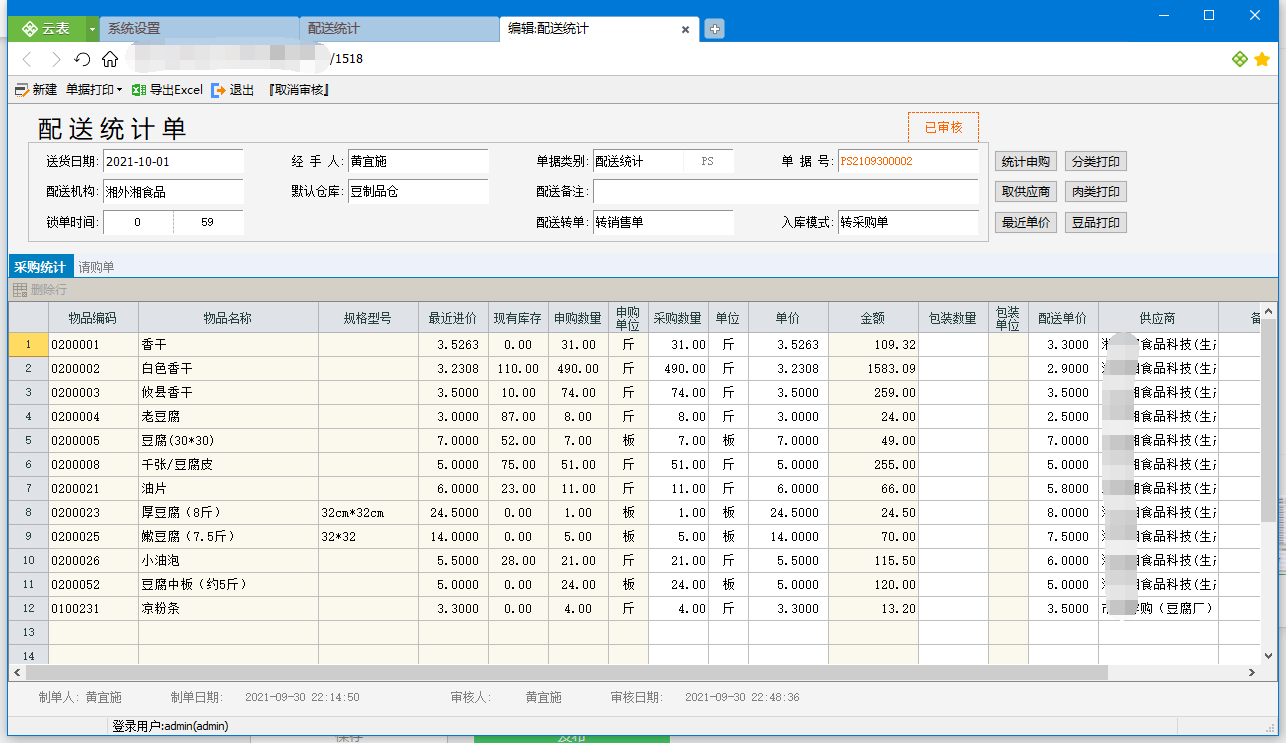Select cell 豆腐(30*30)
1286x743 pixels.
pos(228,441)
